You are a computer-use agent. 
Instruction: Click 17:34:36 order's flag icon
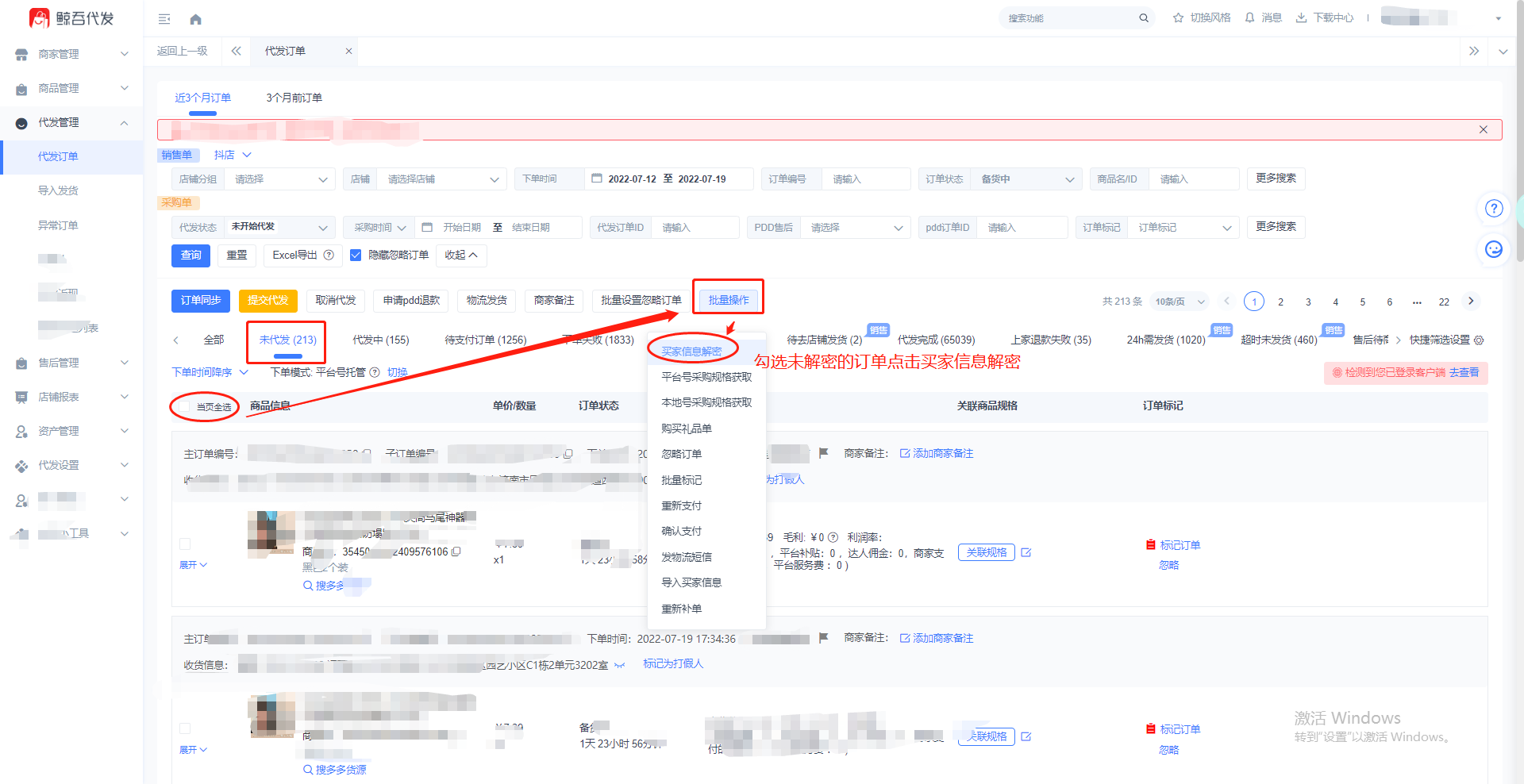pos(823,637)
